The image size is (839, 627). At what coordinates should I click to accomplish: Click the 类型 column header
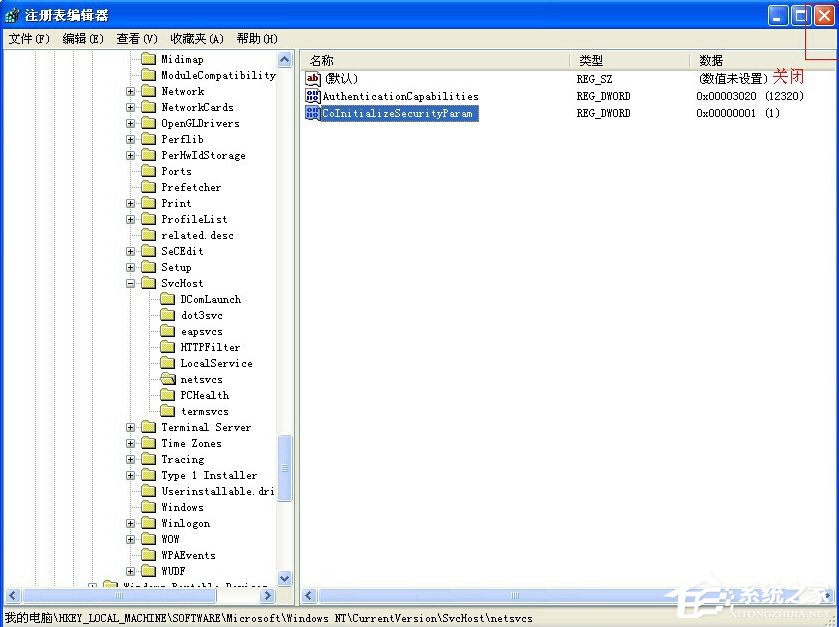(x=598, y=59)
